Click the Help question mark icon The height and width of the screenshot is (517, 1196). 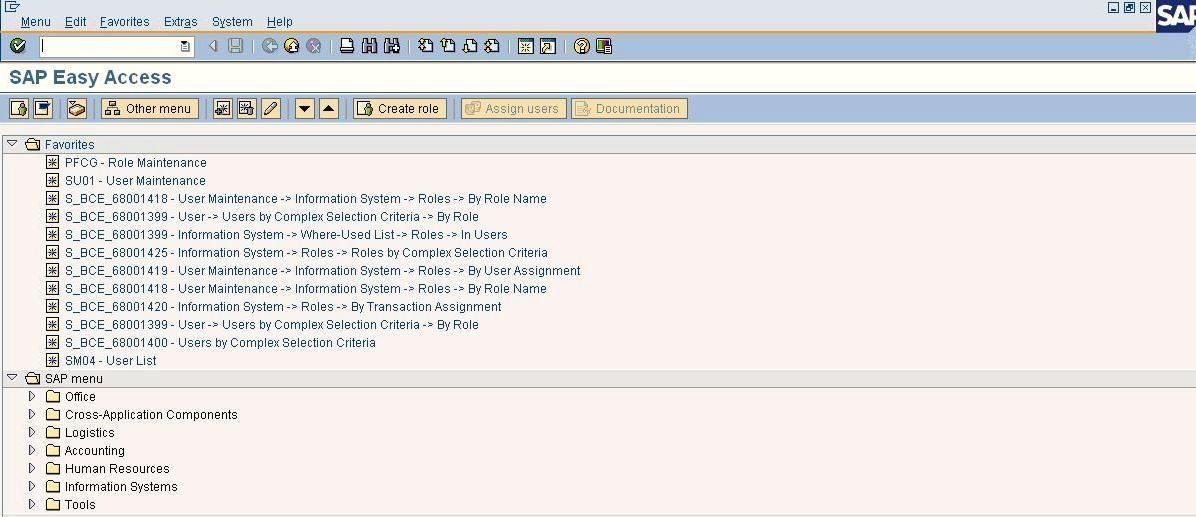(x=582, y=47)
